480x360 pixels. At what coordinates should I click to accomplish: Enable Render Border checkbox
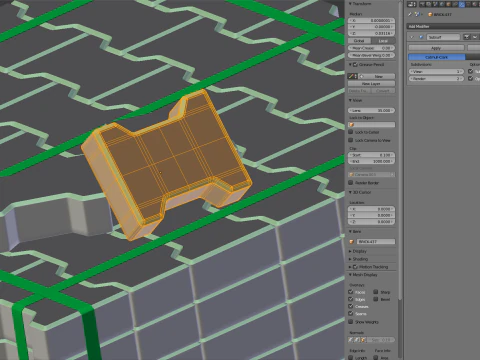pos(350,182)
